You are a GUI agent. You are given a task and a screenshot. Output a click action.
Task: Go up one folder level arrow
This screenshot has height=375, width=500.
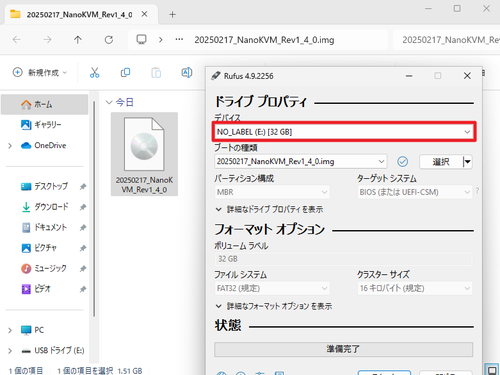coord(78,40)
